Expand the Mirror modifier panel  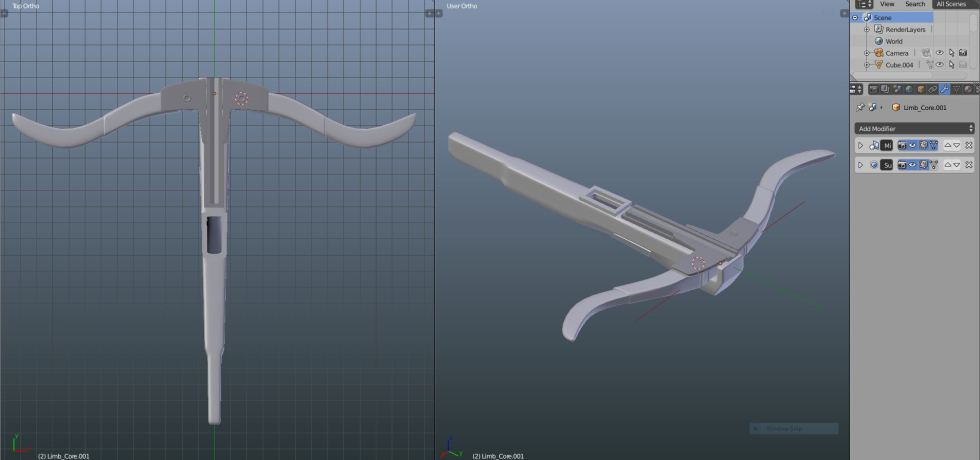coord(860,145)
